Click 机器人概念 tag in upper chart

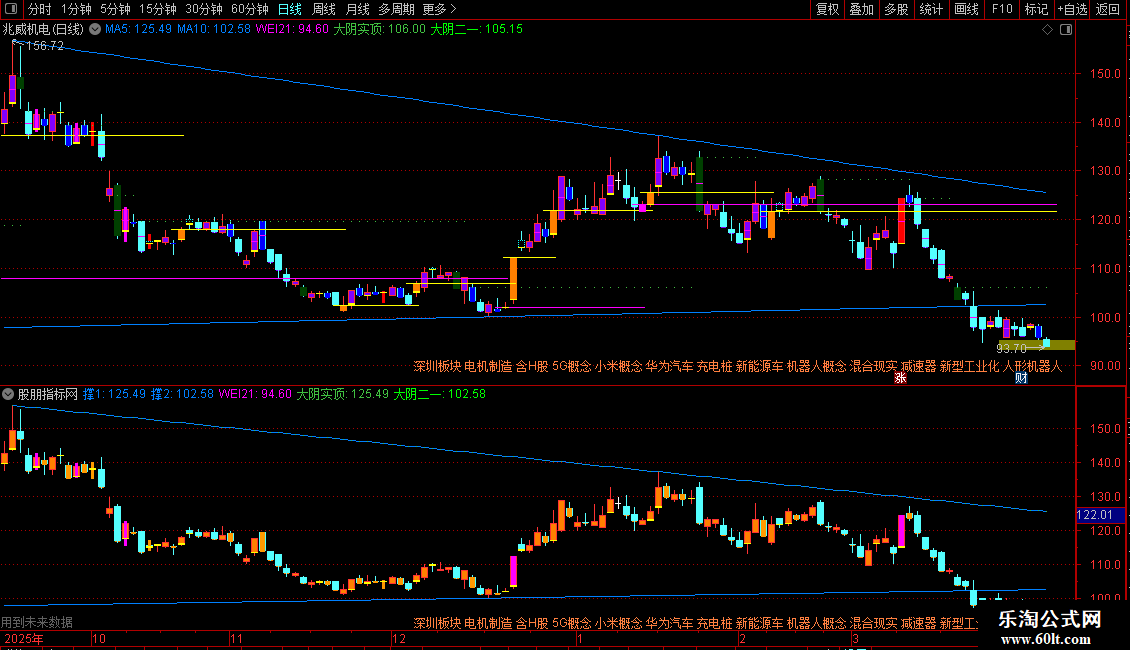(x=817, y=367)
